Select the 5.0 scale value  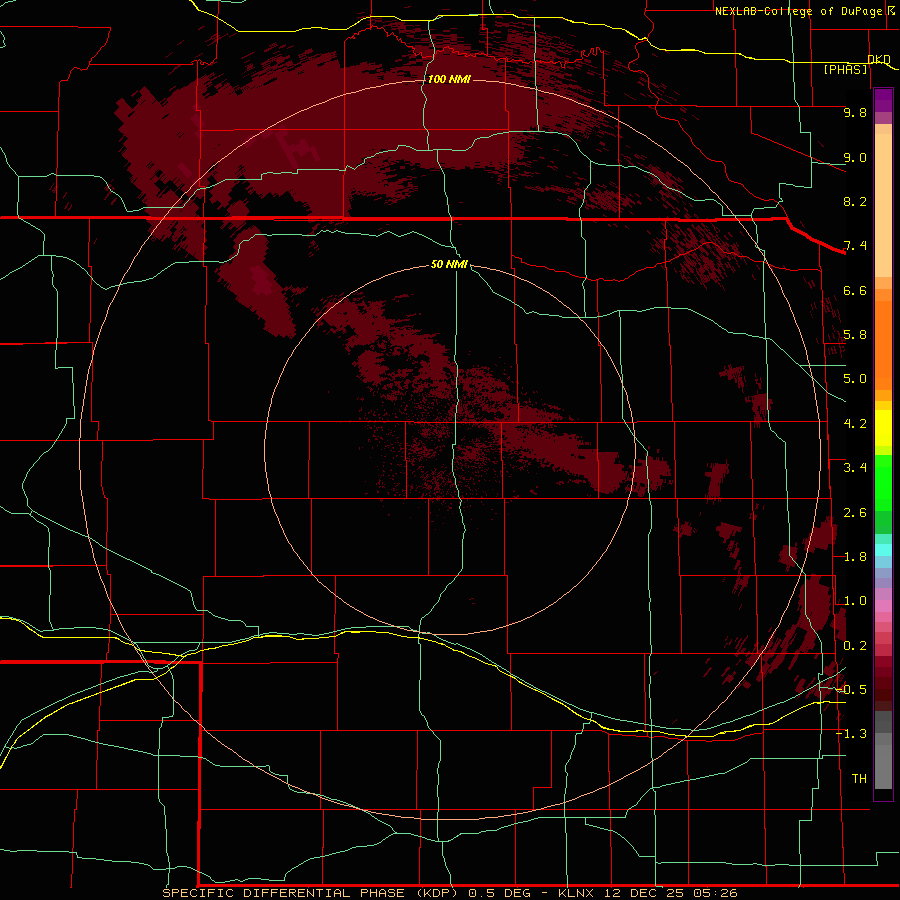tap(855, 379)
